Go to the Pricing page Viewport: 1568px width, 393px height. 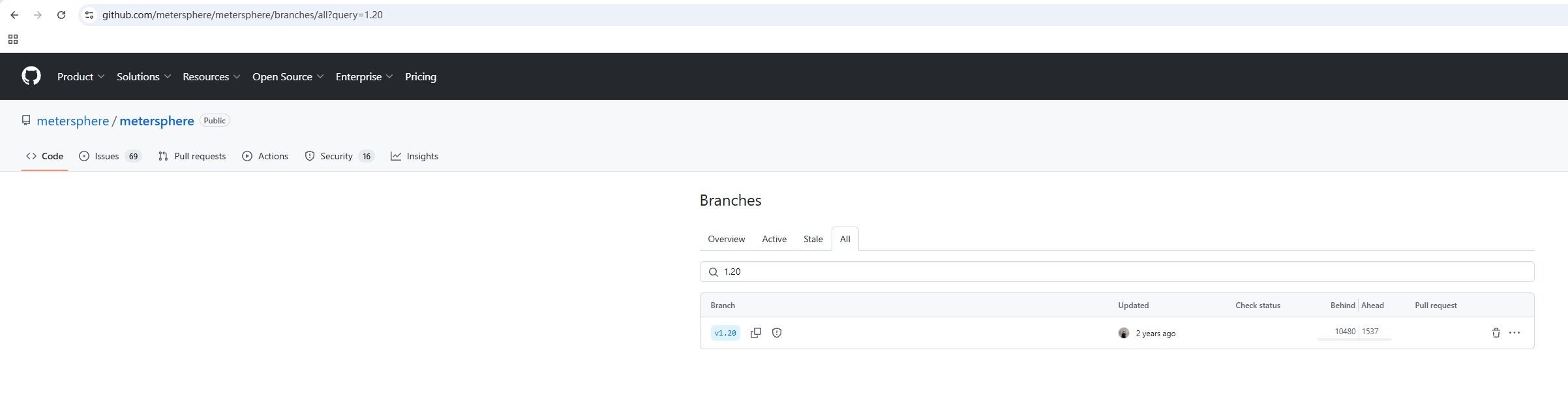coord(421,76)
